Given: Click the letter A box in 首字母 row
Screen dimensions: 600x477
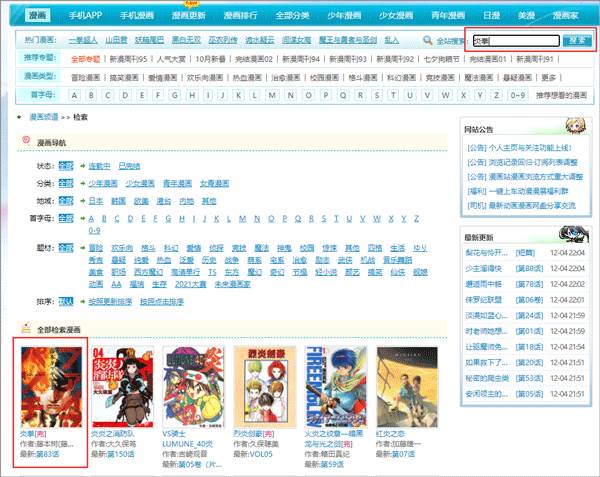Looking at the screenshot, I should [x=66, y=96].
